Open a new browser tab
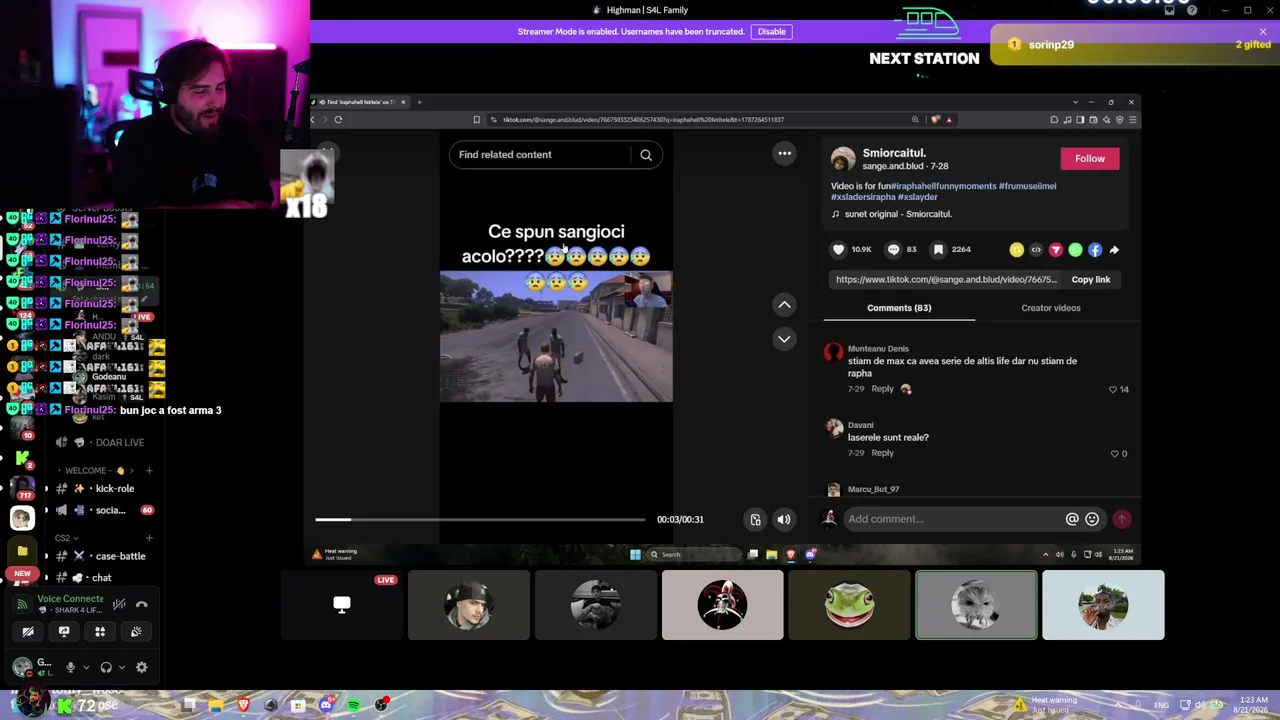 point(419,102)
